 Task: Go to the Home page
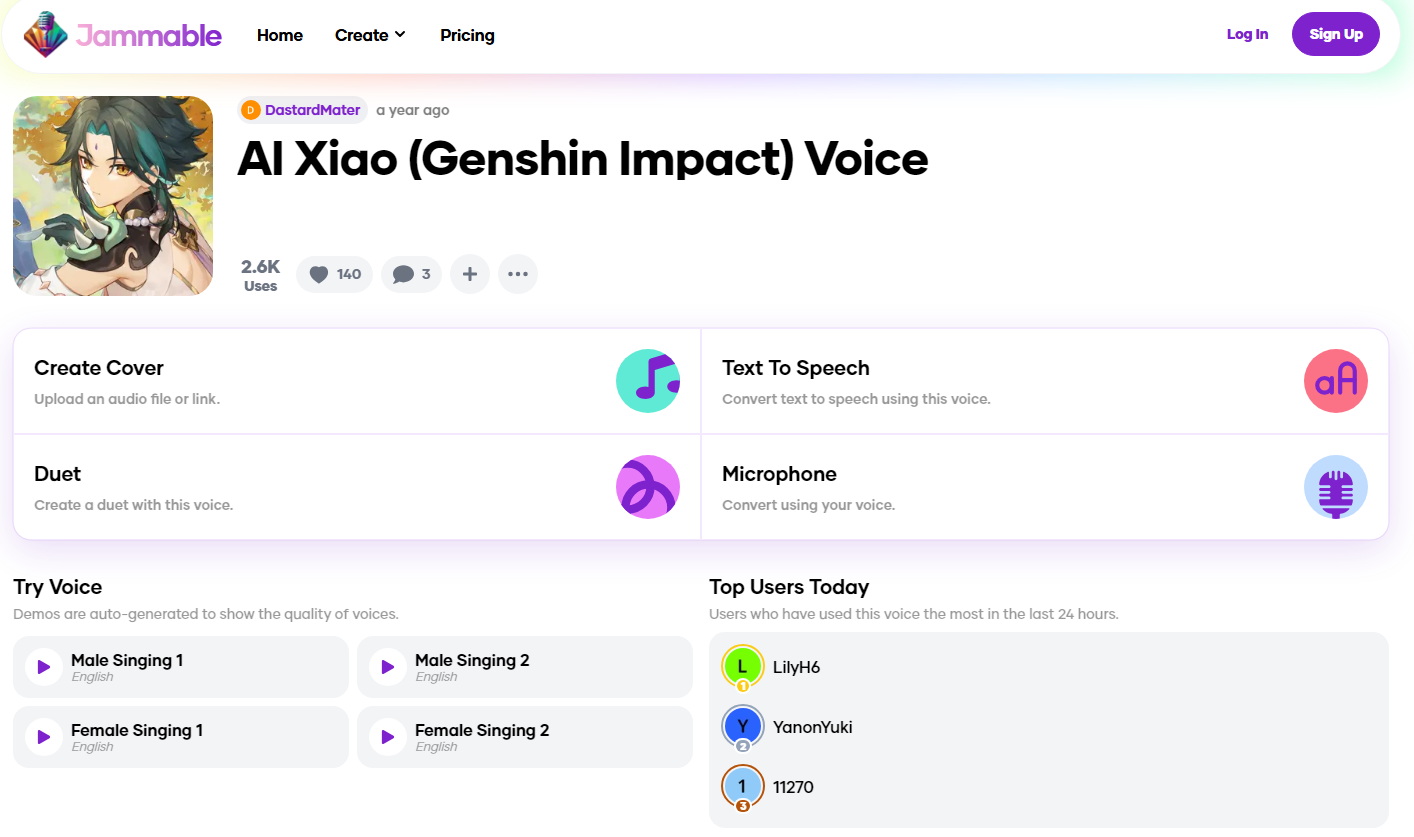(x=280, y=35)
